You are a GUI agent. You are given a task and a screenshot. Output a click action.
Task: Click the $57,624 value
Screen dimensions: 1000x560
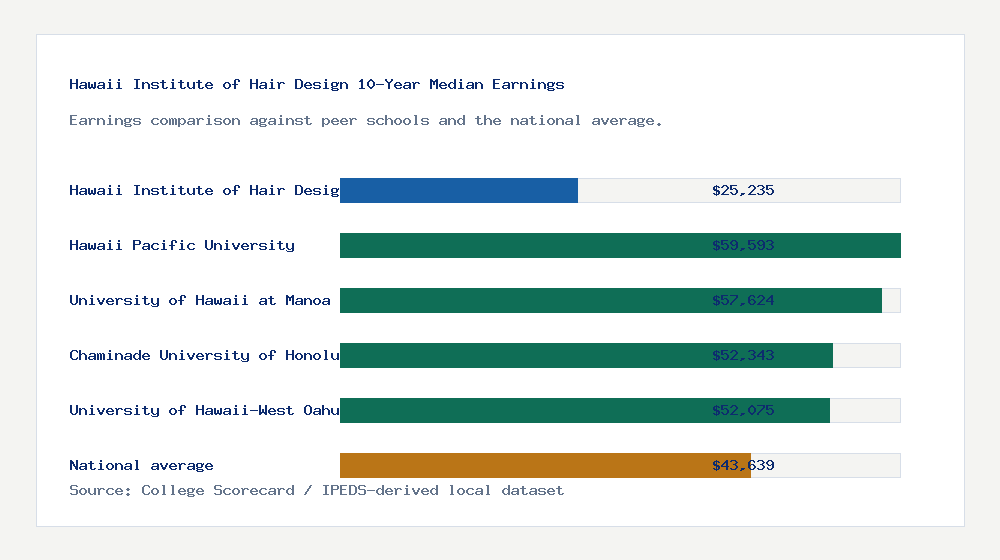coord(743,300)
